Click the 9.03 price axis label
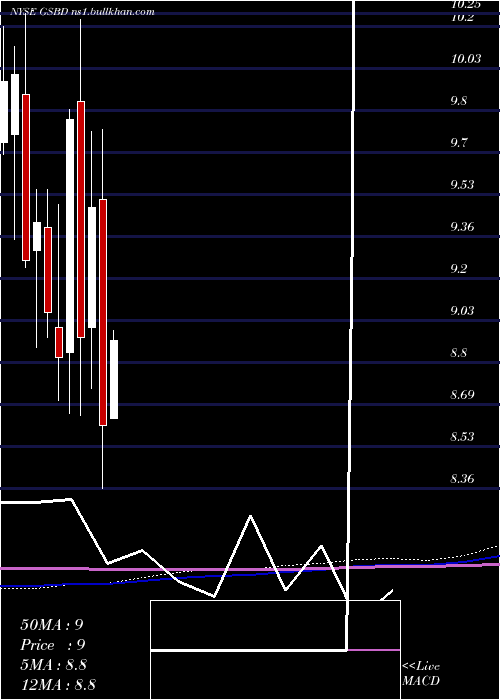This screenshot has width=500, height=700. point(462,310)
